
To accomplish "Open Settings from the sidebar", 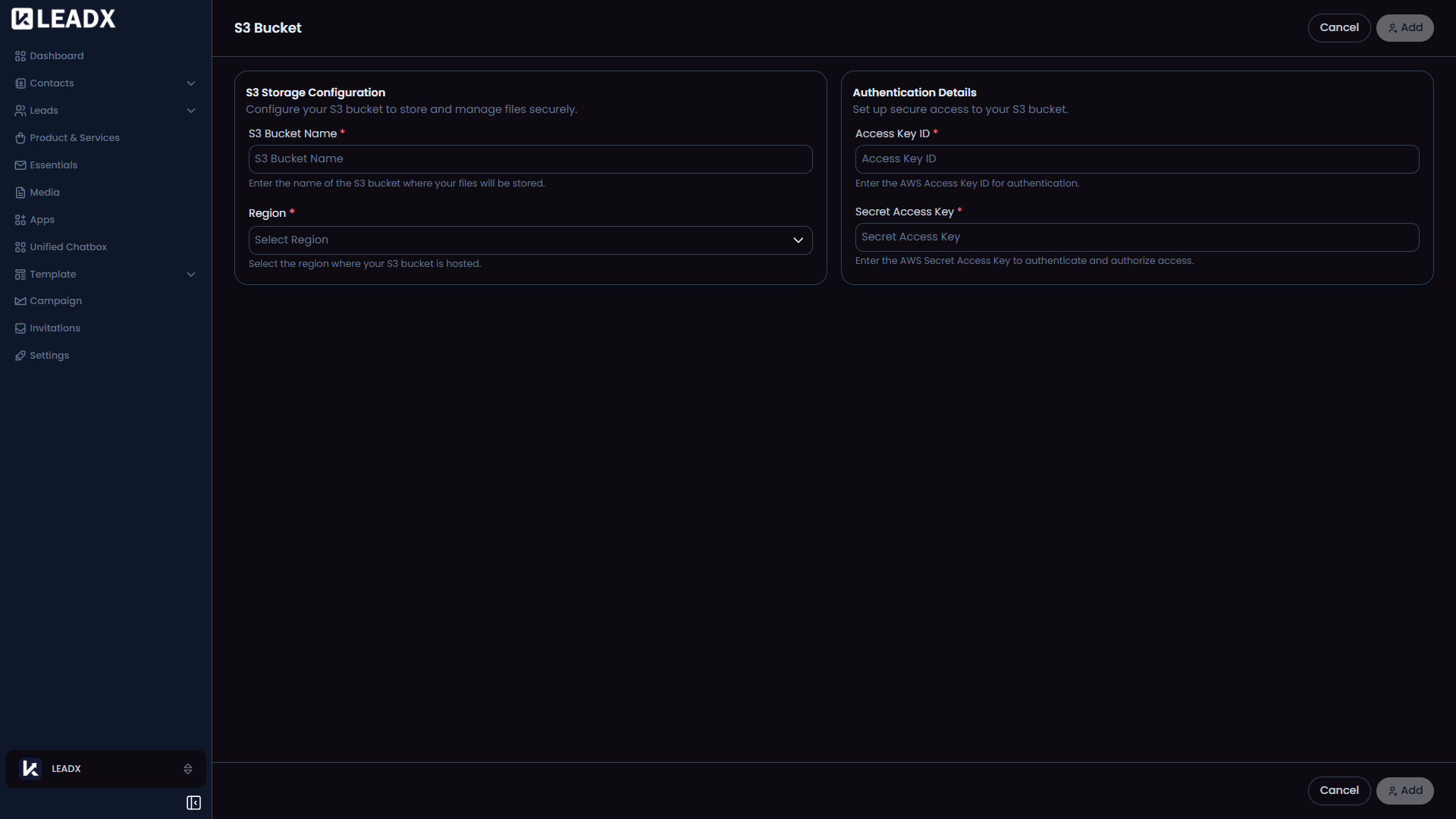I will point(20,355).
